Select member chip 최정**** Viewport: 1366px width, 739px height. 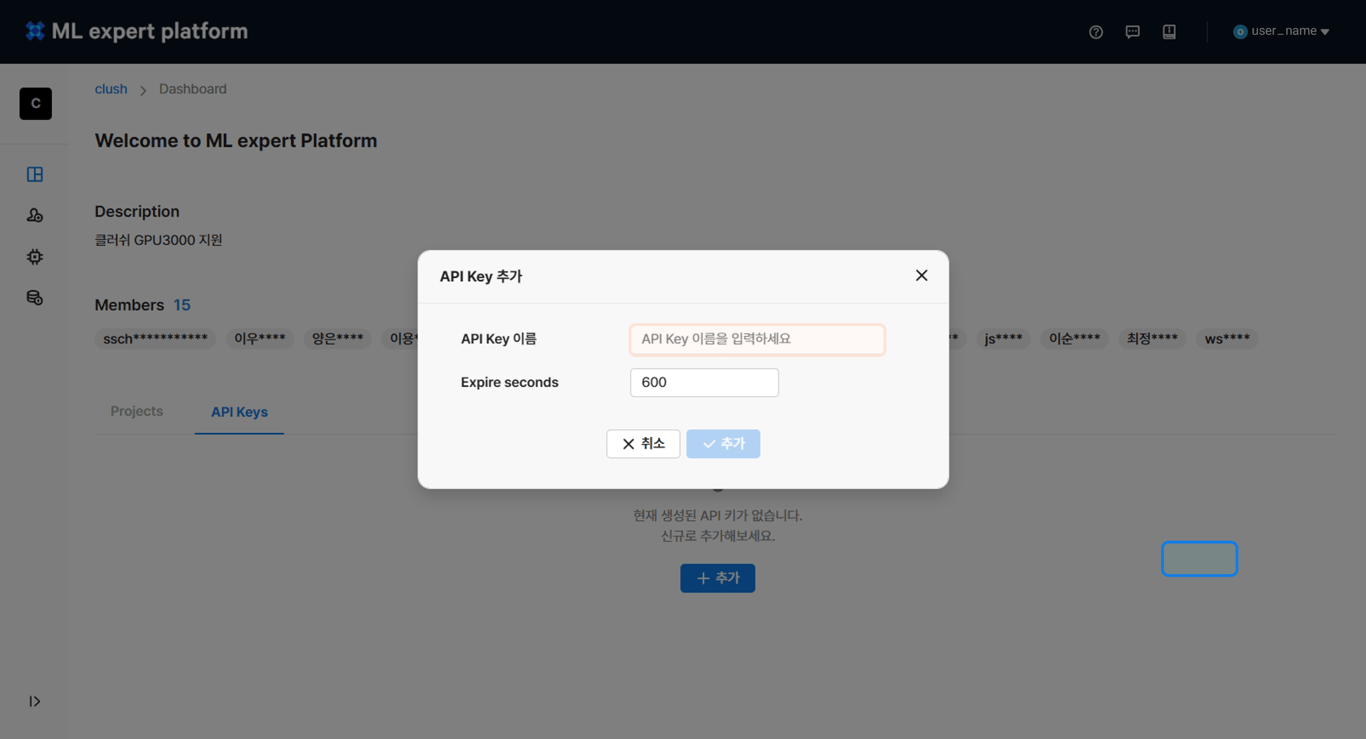(x=1152, y=339)
